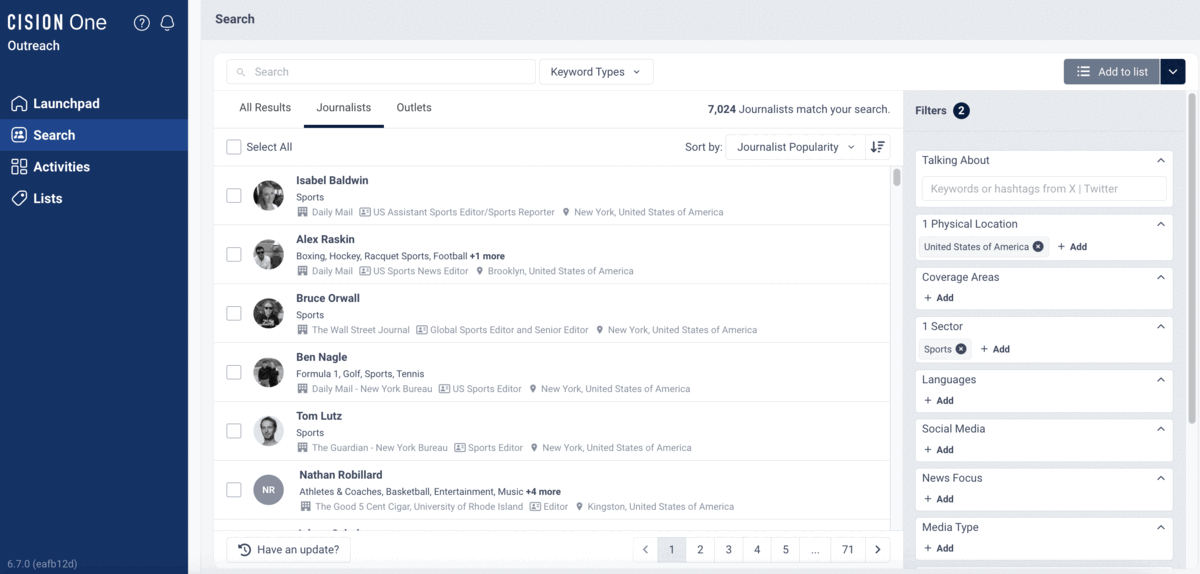Go to previous page arrow in pagination
1200x574 pixels.
point(645,549)
